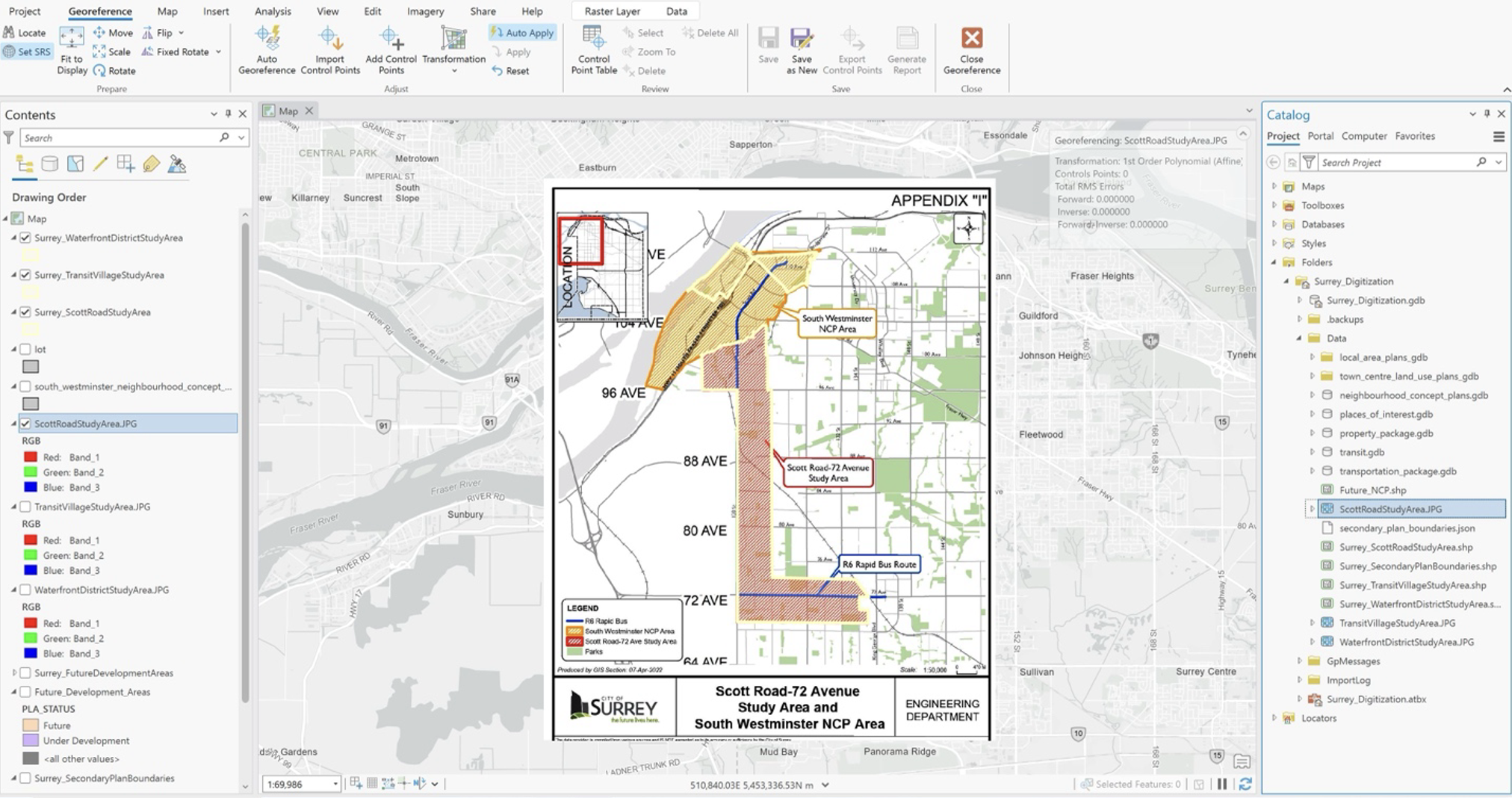The image size is (1512, 798).
Task: Click Contents filter funnel icon
Action: point(8,137)
